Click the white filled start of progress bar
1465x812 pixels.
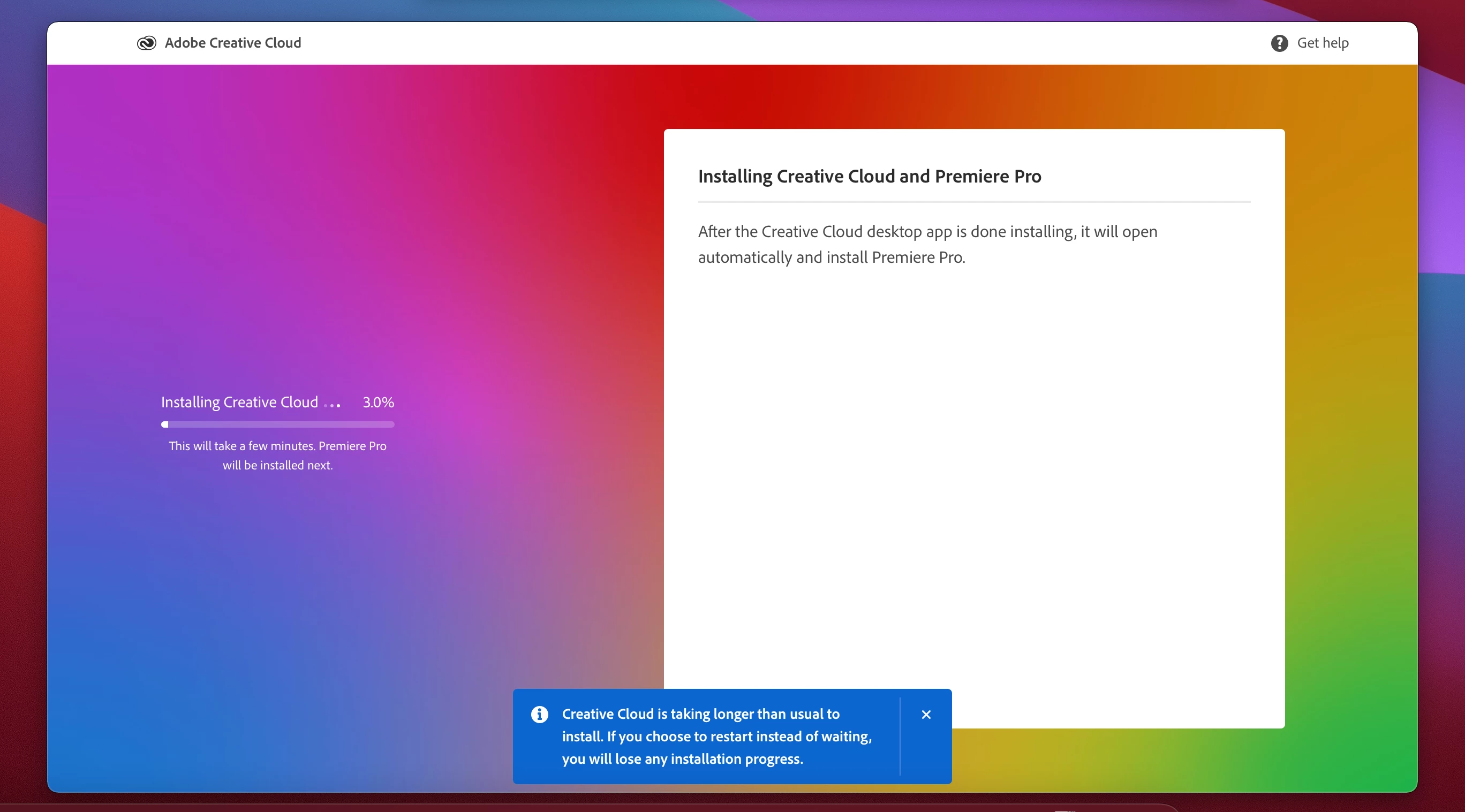[x=165, y=424]
